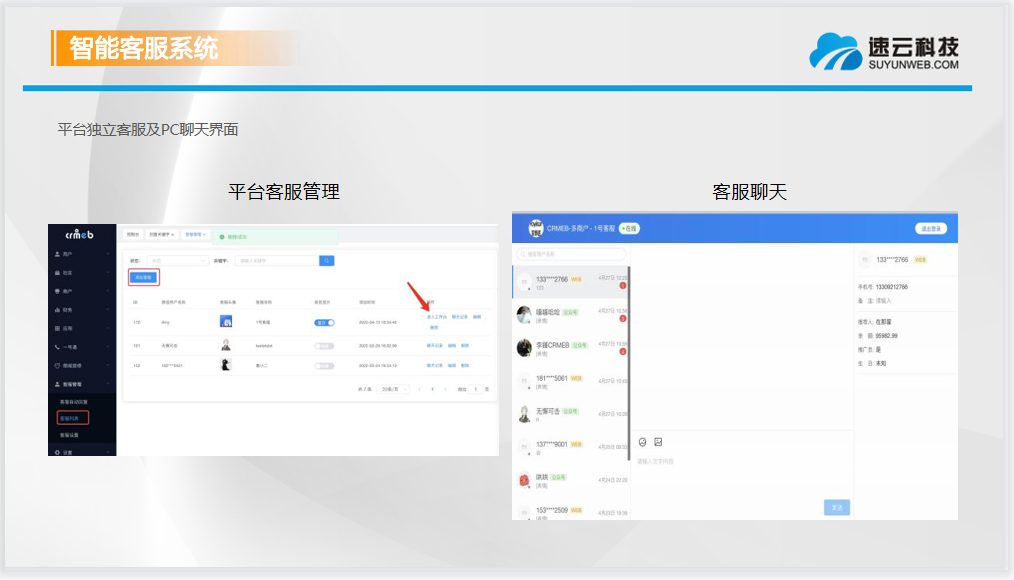Open the status filter dropdown
The image size is (1014, 580).
coord(177,260)
